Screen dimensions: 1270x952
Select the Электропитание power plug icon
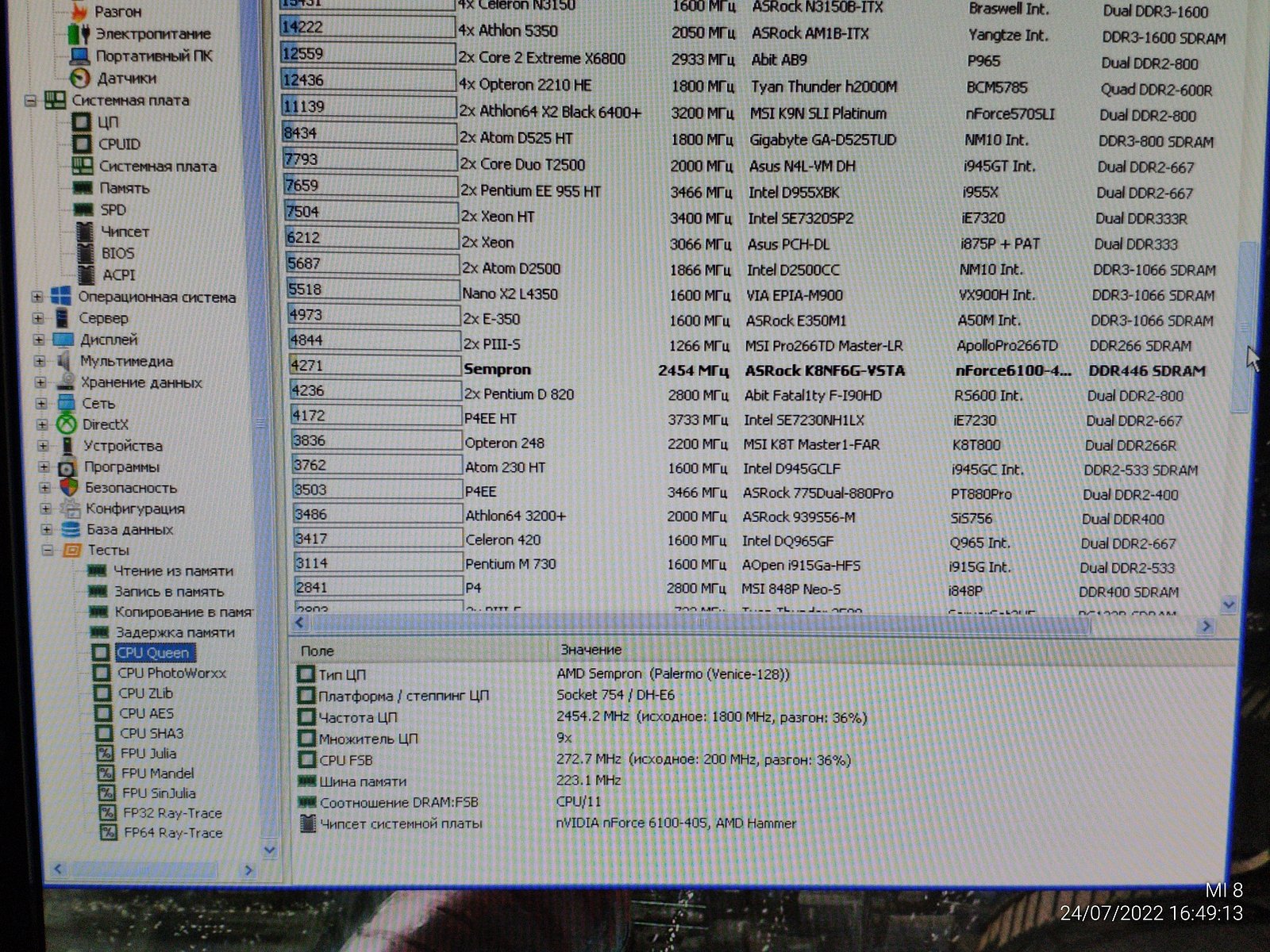tap(79, 34)
